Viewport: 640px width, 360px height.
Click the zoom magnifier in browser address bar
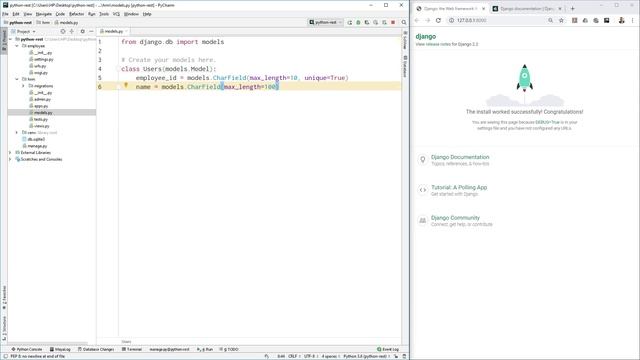pyautogui.click(x=551, y=20)
